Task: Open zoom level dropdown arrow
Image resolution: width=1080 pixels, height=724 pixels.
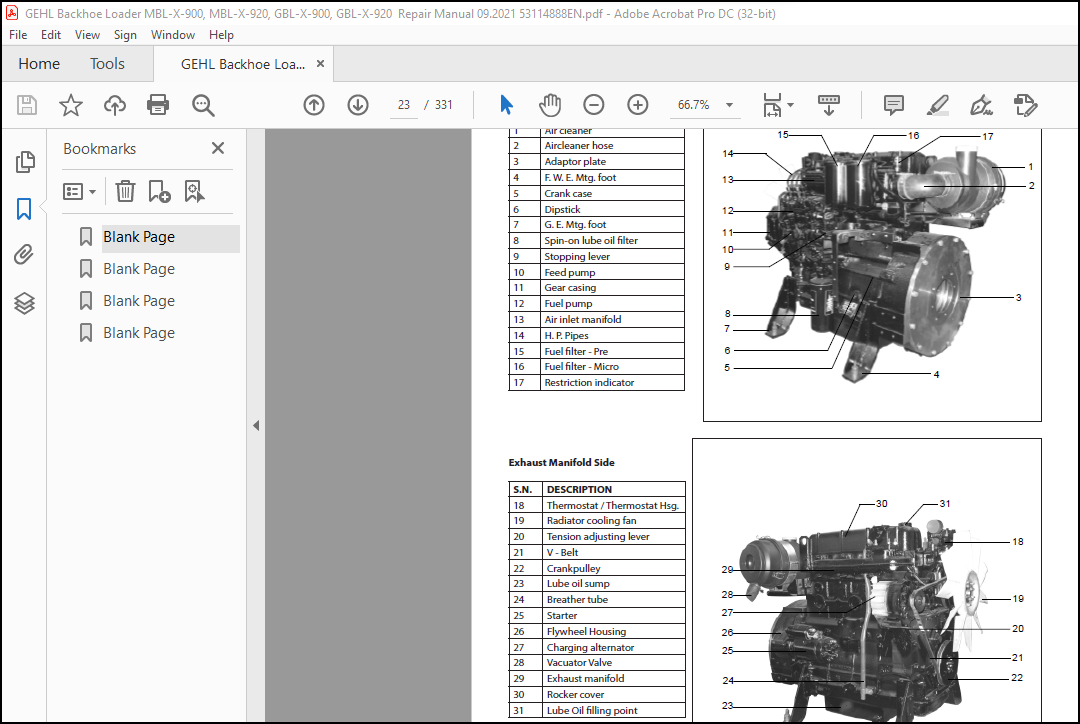Action: point(729,105)
